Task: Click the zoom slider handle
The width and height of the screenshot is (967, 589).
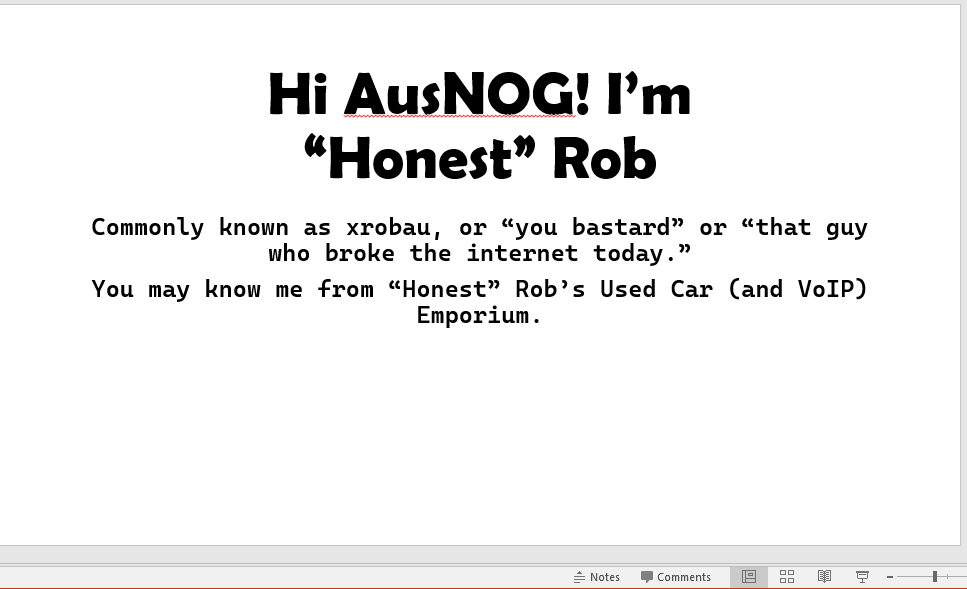Action: tap(935, 577)
